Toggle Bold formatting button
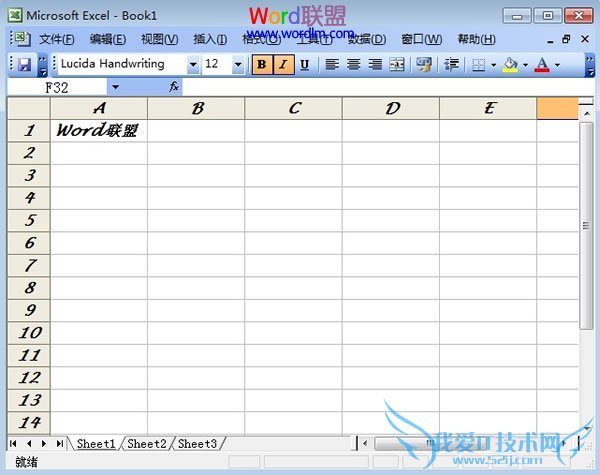This screenshot has height=475, width=600. coord(262,64)
